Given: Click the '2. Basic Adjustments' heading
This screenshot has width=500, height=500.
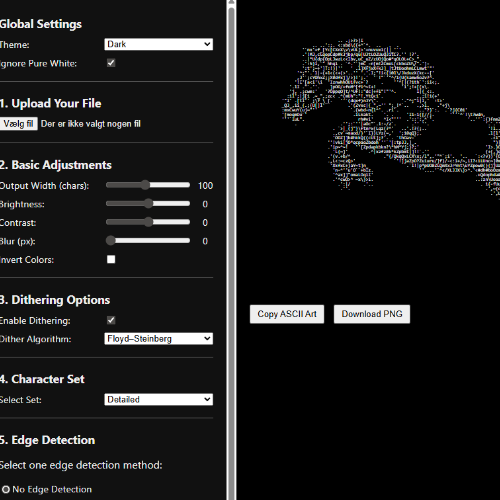Looking at the screenshot, I should (x=56, y=165).
